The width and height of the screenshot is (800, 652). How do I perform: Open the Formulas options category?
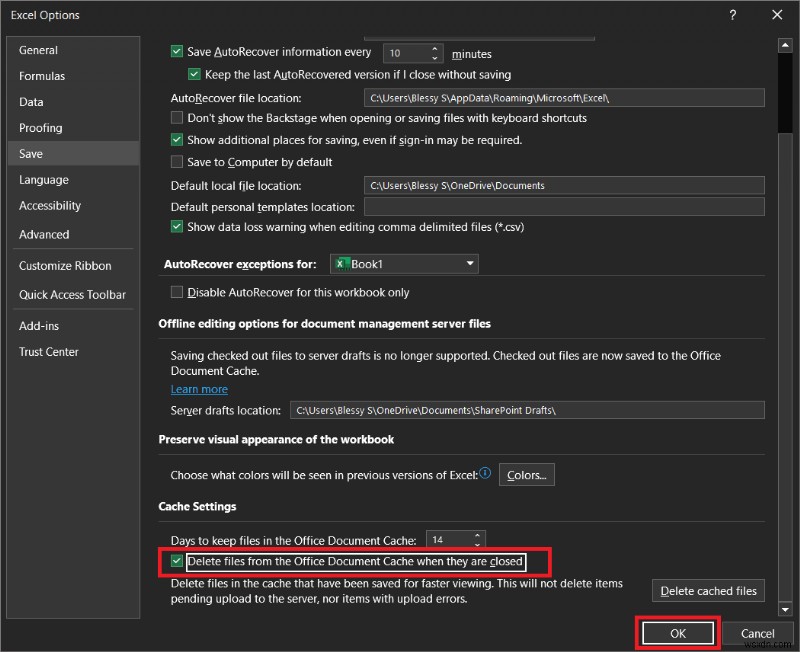42,76
